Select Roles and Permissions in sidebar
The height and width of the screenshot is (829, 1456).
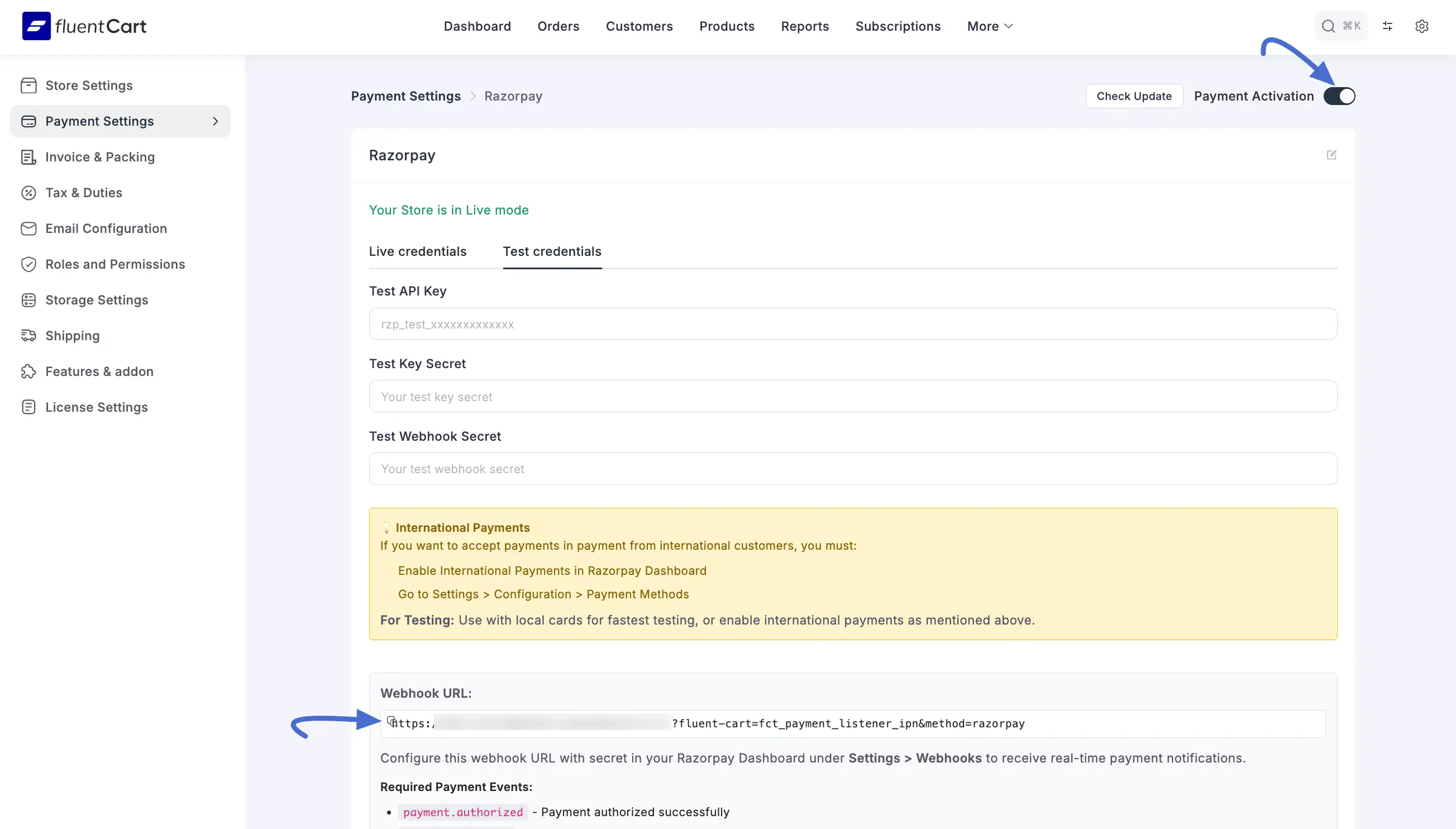coord(115,264)
